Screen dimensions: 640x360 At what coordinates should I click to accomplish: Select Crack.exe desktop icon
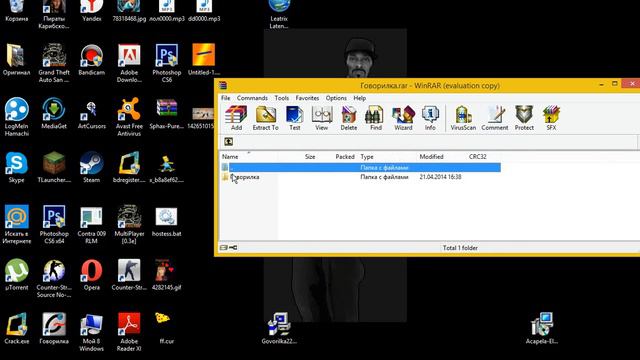(x=16, y=329)
